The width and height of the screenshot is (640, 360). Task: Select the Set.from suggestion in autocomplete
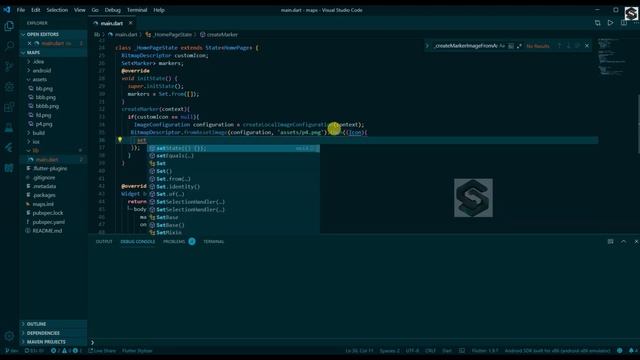(x=233, y=179)
